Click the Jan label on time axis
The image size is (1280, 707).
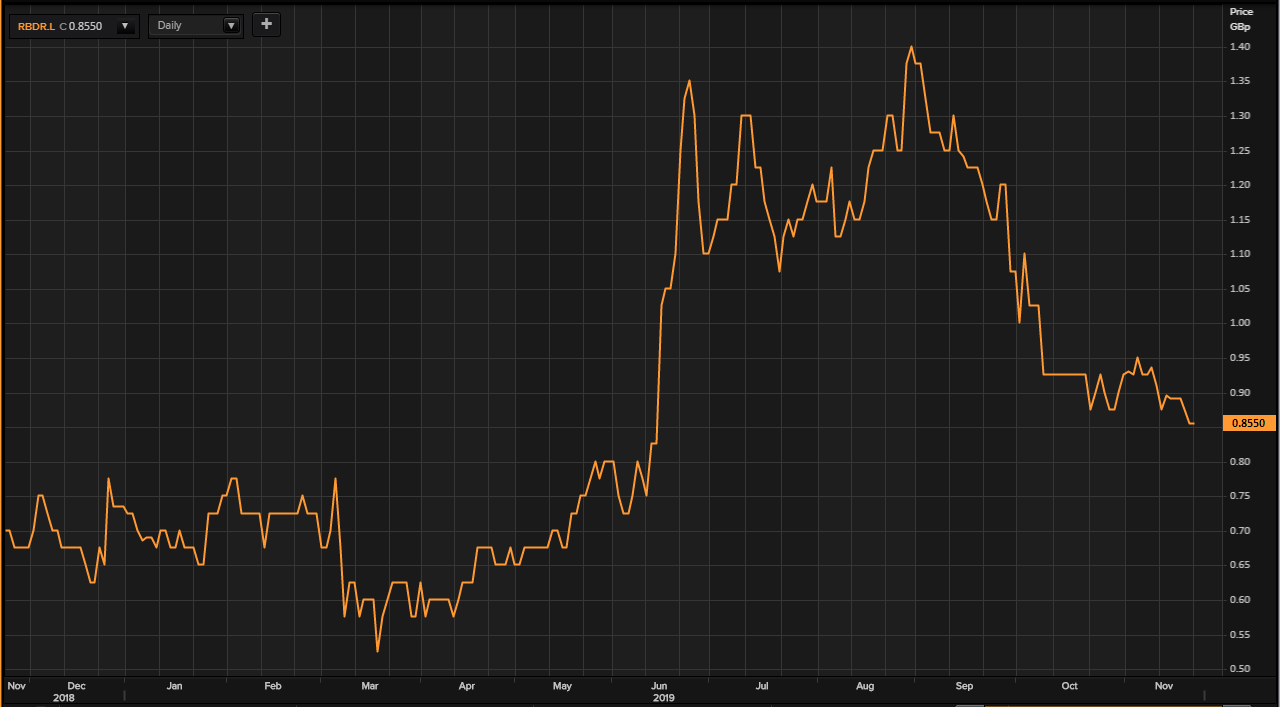tap(174, 686)
